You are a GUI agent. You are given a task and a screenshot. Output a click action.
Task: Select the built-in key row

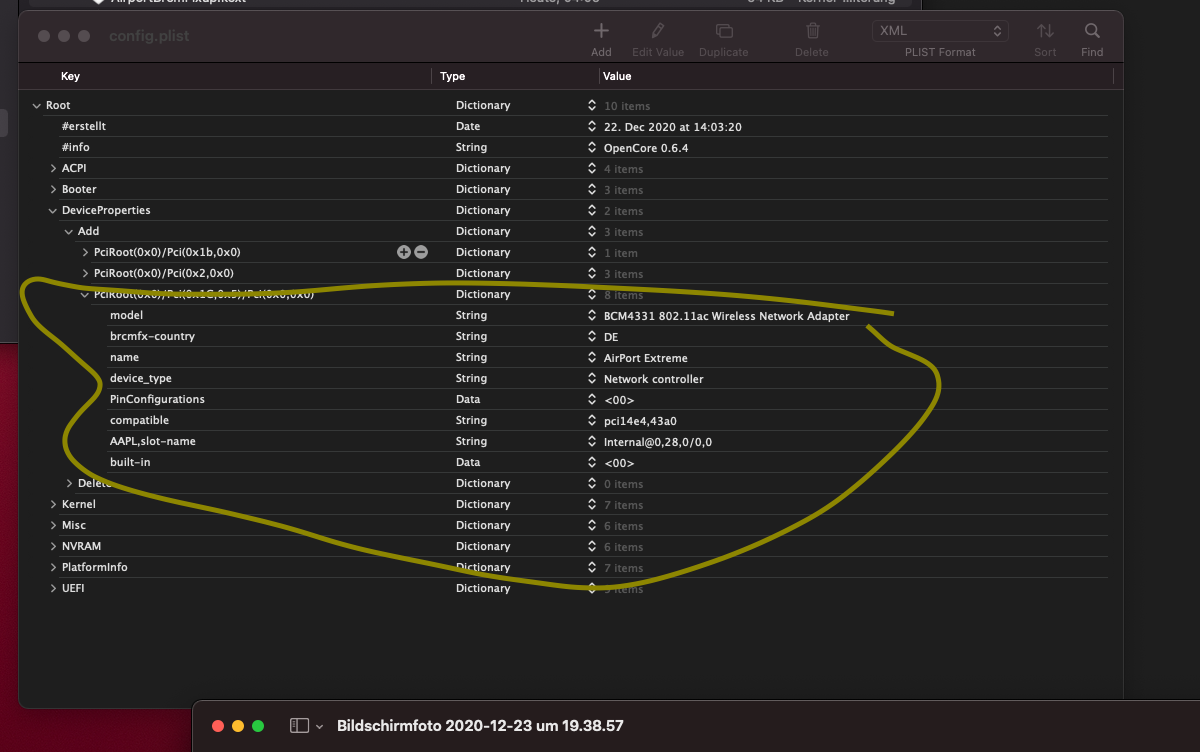130,462
